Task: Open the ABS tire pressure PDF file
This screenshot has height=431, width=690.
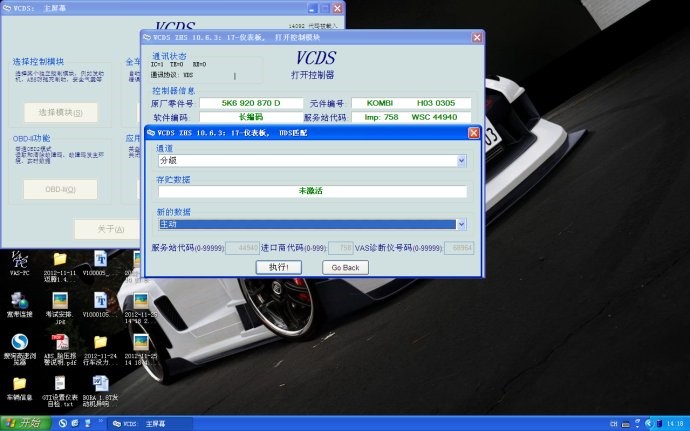Action: coord(60,349)
